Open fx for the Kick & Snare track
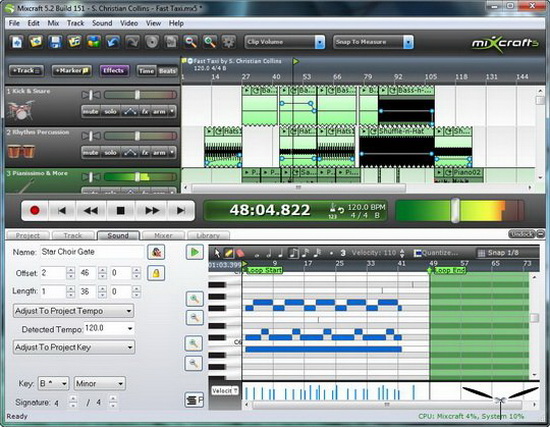Screen dimensions: 550x427 click(x=145, y=112)
